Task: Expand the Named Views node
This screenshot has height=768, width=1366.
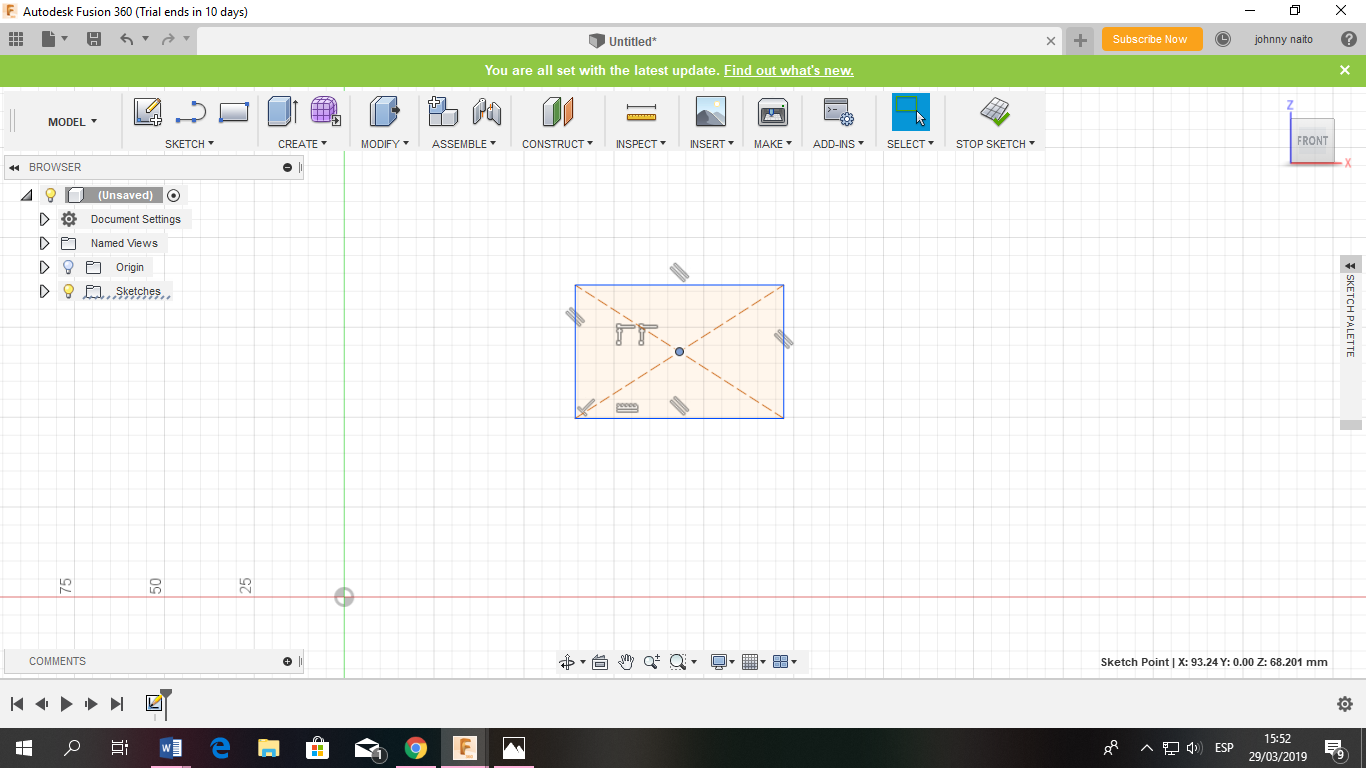Action: 44,243
